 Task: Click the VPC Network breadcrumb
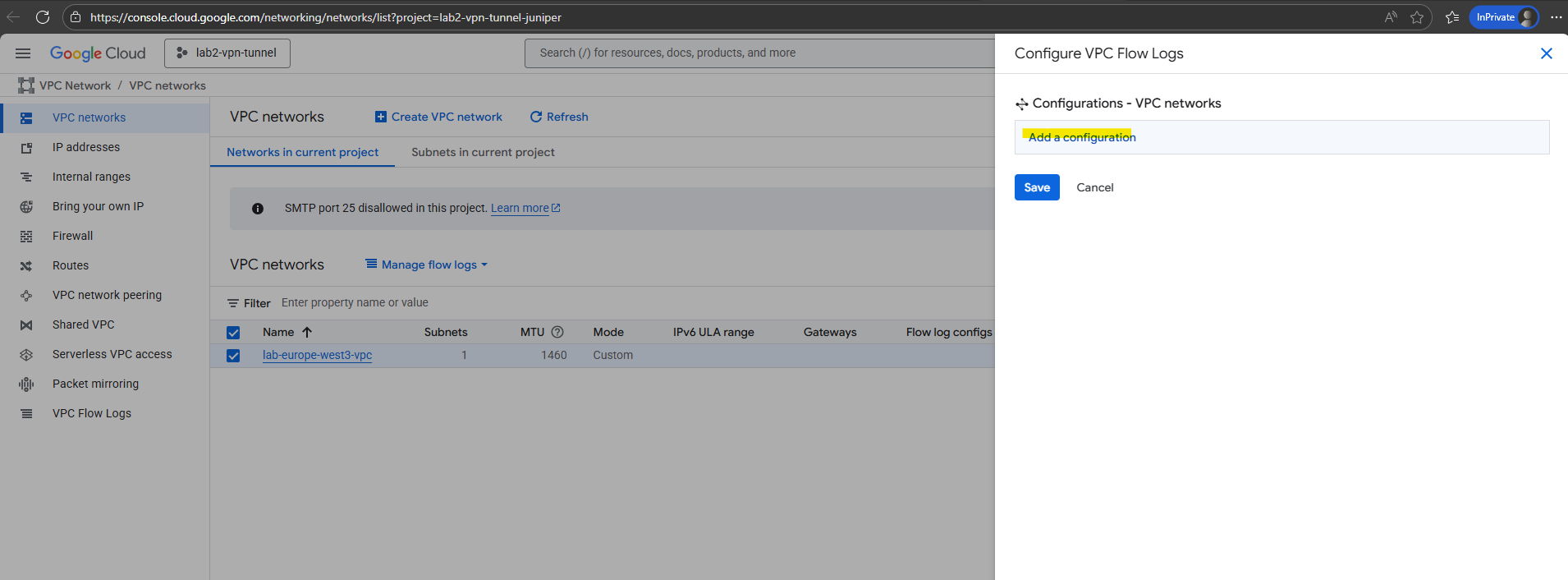(x=75, y=85)
